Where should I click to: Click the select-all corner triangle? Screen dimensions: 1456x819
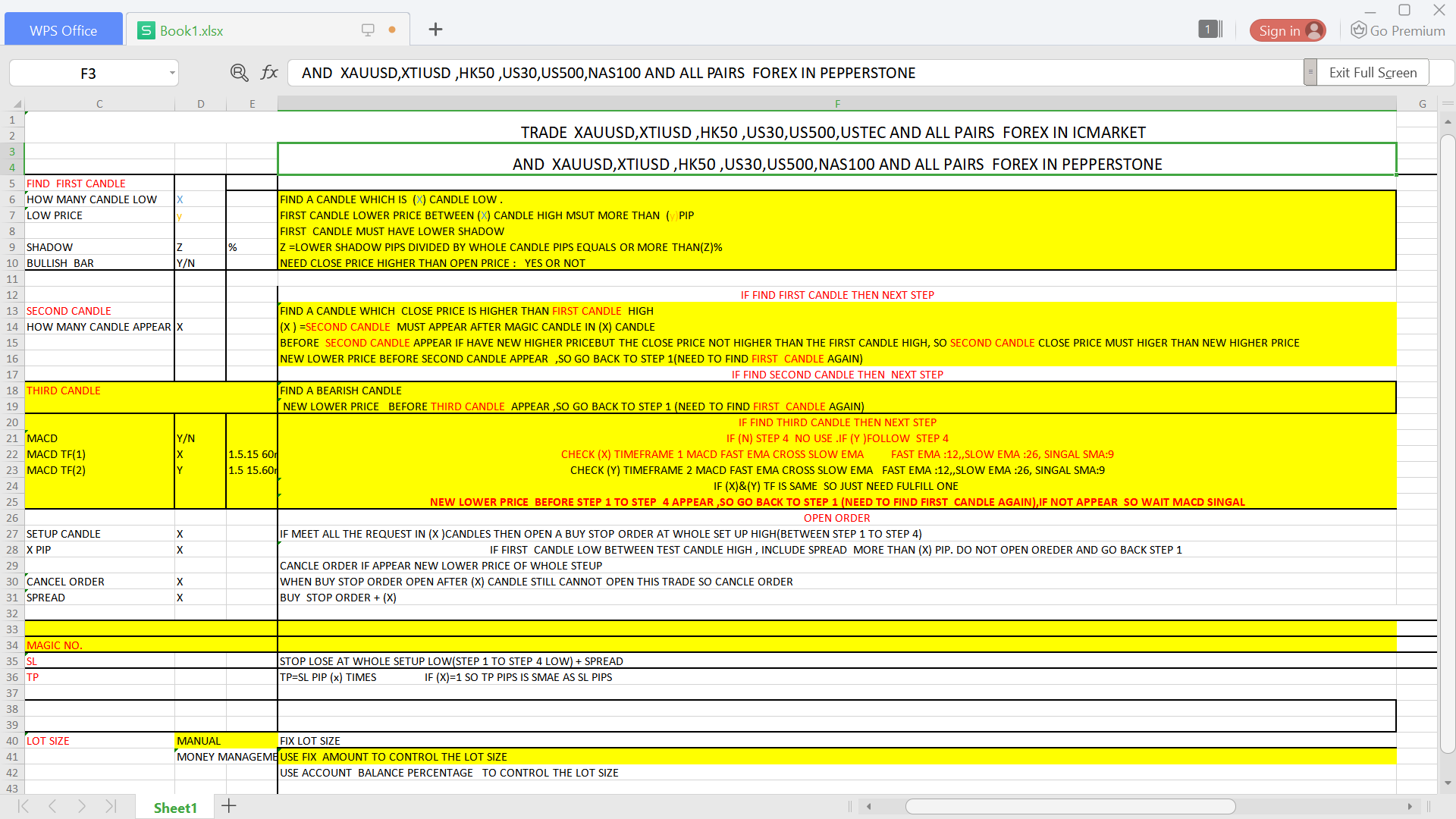point(17,104)
